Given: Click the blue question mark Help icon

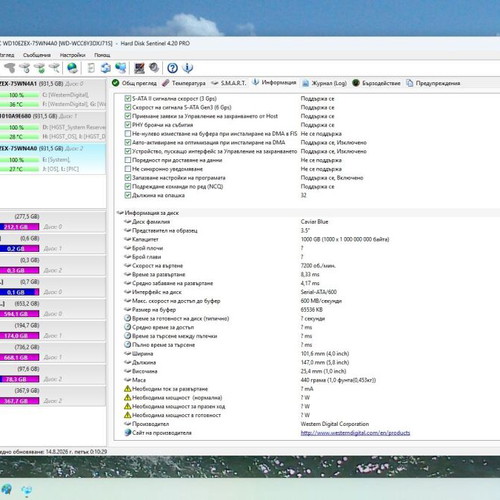Looking at the screenshot, I should (x=172, y=68).
